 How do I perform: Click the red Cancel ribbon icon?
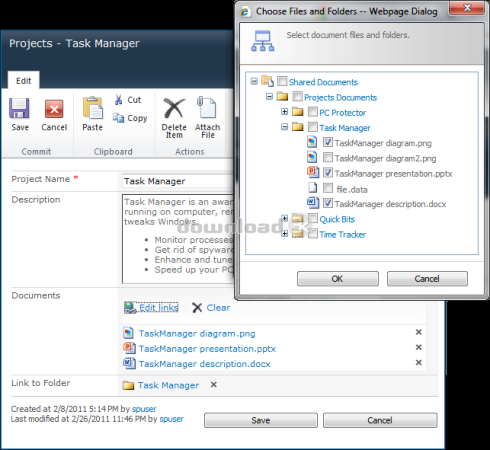coord(54,109)
